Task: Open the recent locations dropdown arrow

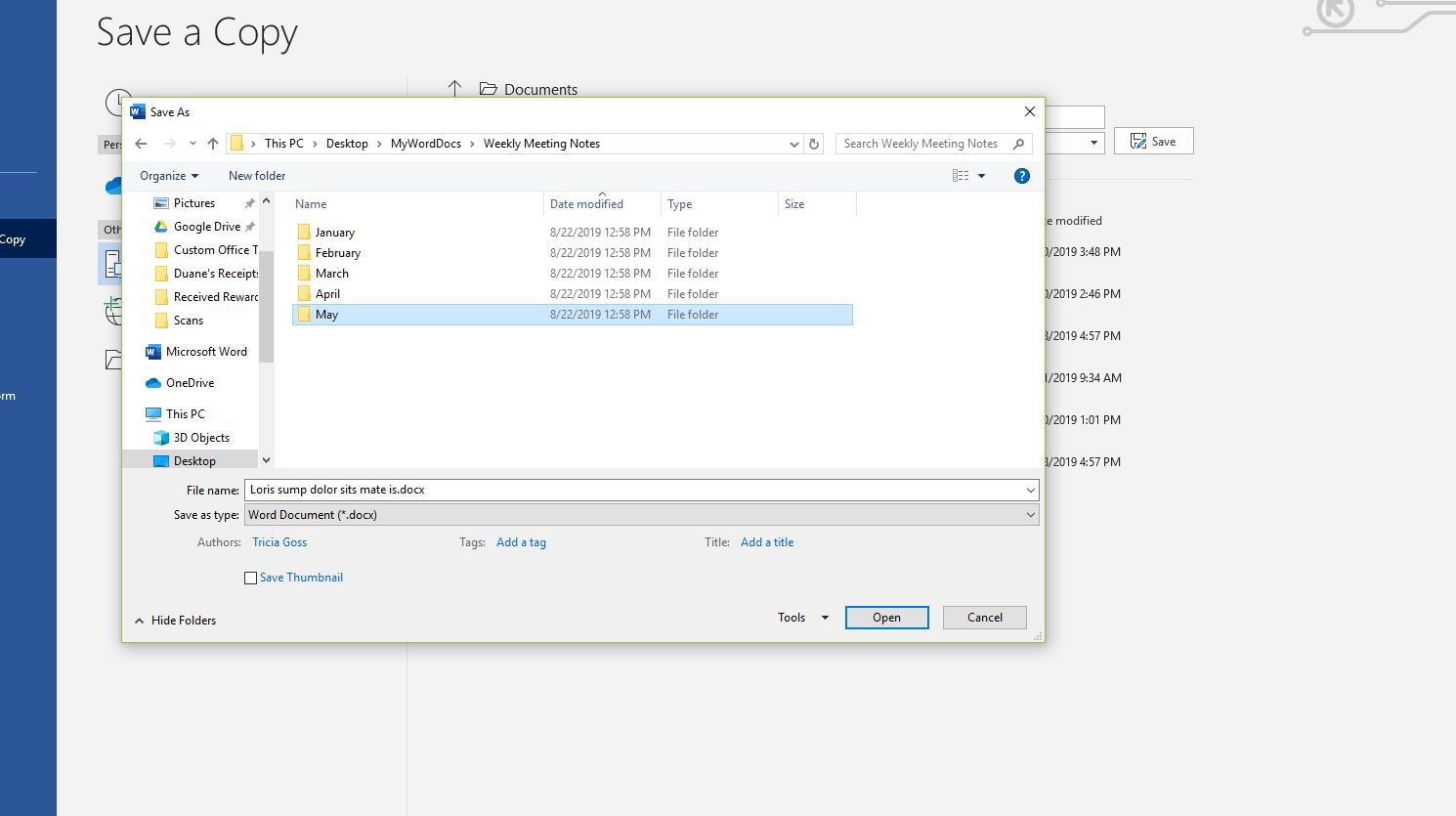Action: click(193, 144)
